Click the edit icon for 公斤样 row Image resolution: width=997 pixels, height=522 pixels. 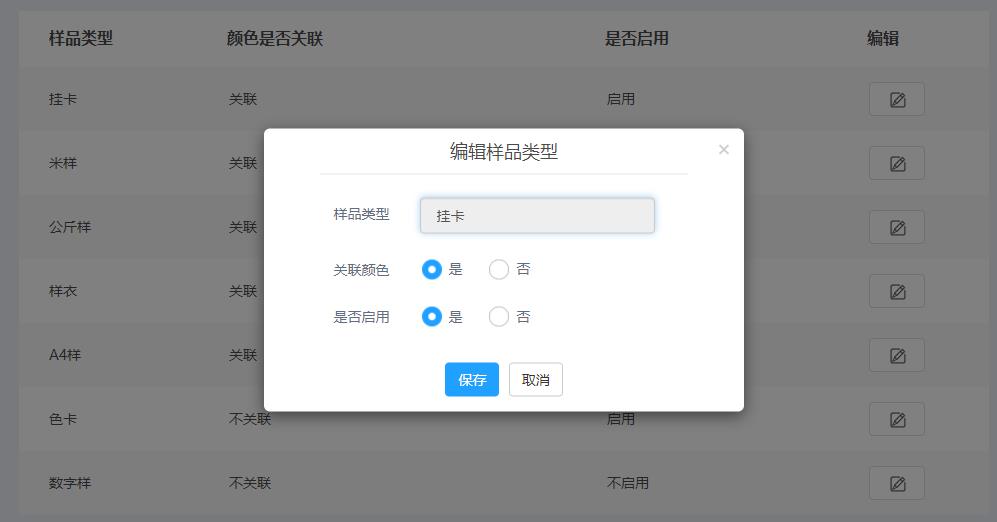pyautogui.click(x=897, y=227)
